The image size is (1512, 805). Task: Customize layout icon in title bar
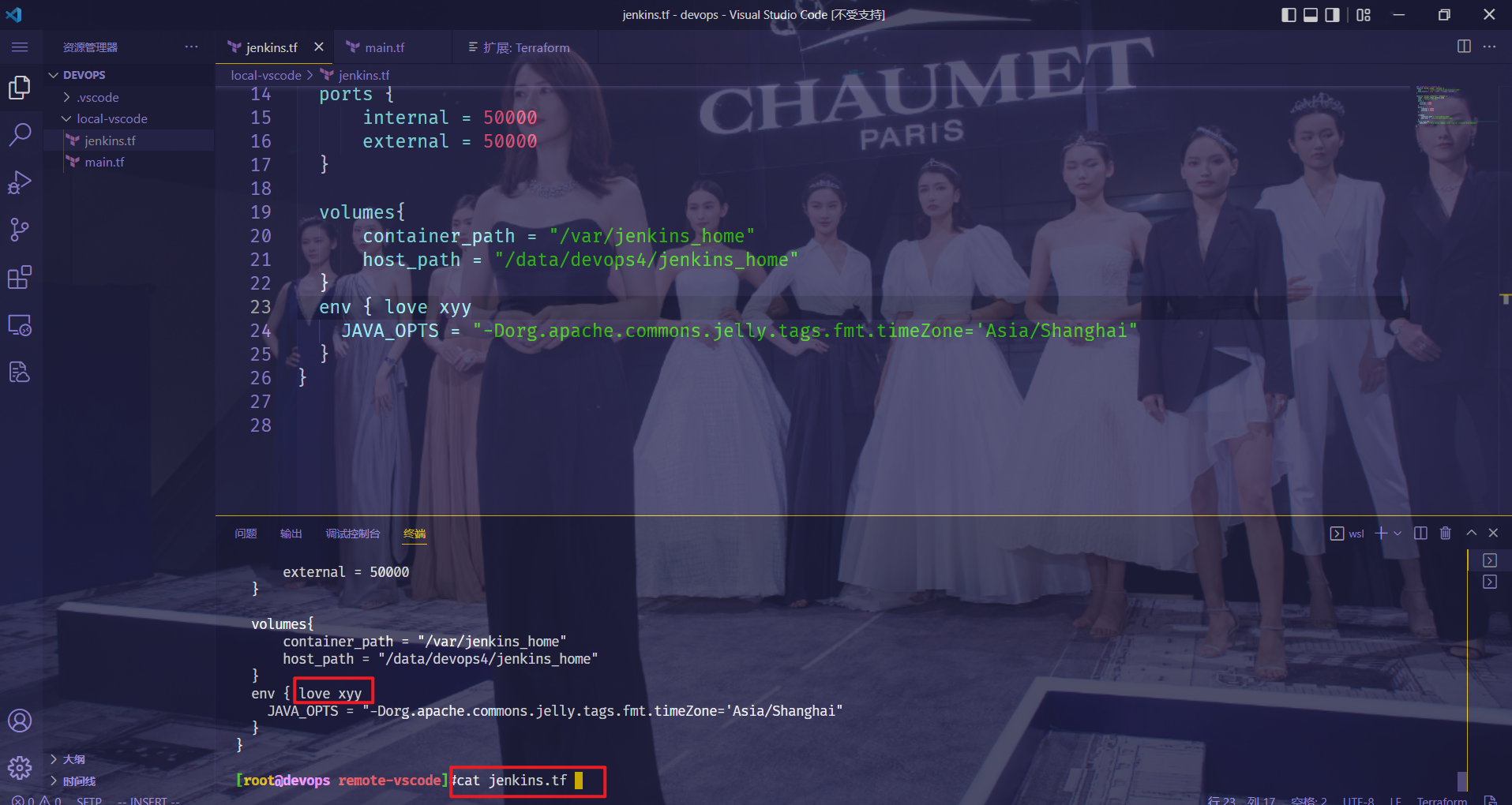(1364, 14)
